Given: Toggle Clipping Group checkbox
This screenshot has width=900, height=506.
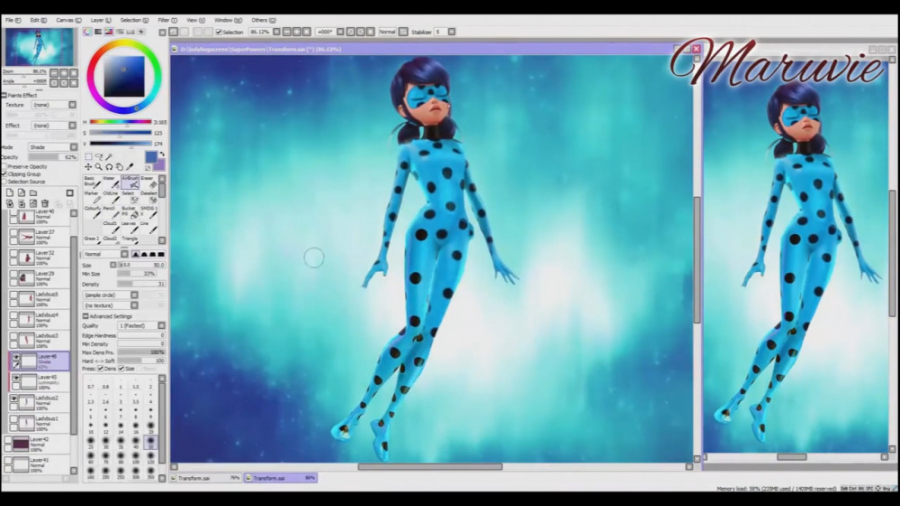Looking at the screenshot, I should (5, 174).
